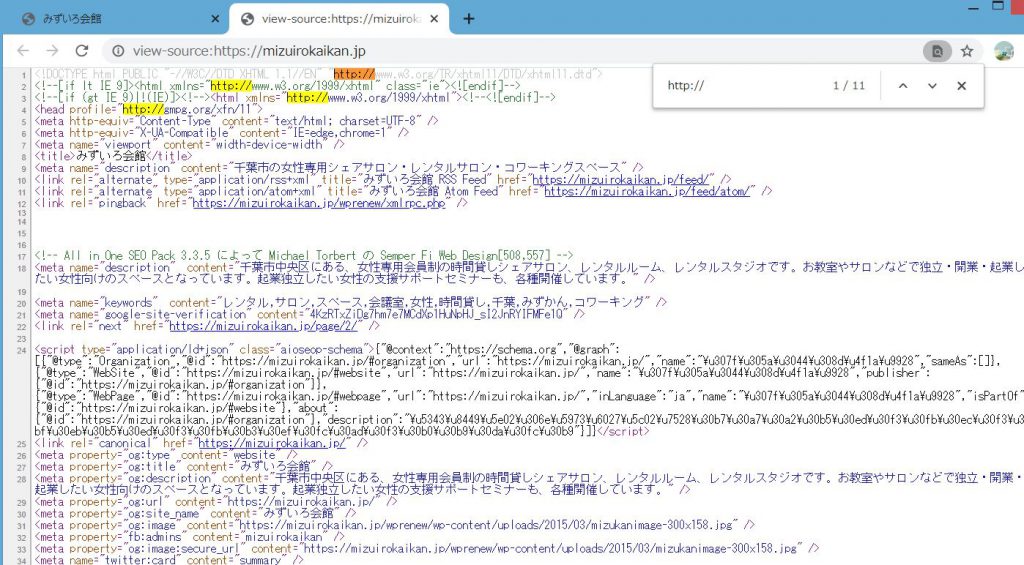Select the view-source:https://mizuirok tab
This screenshot has width=1024, height=565.
click(339, 19)
